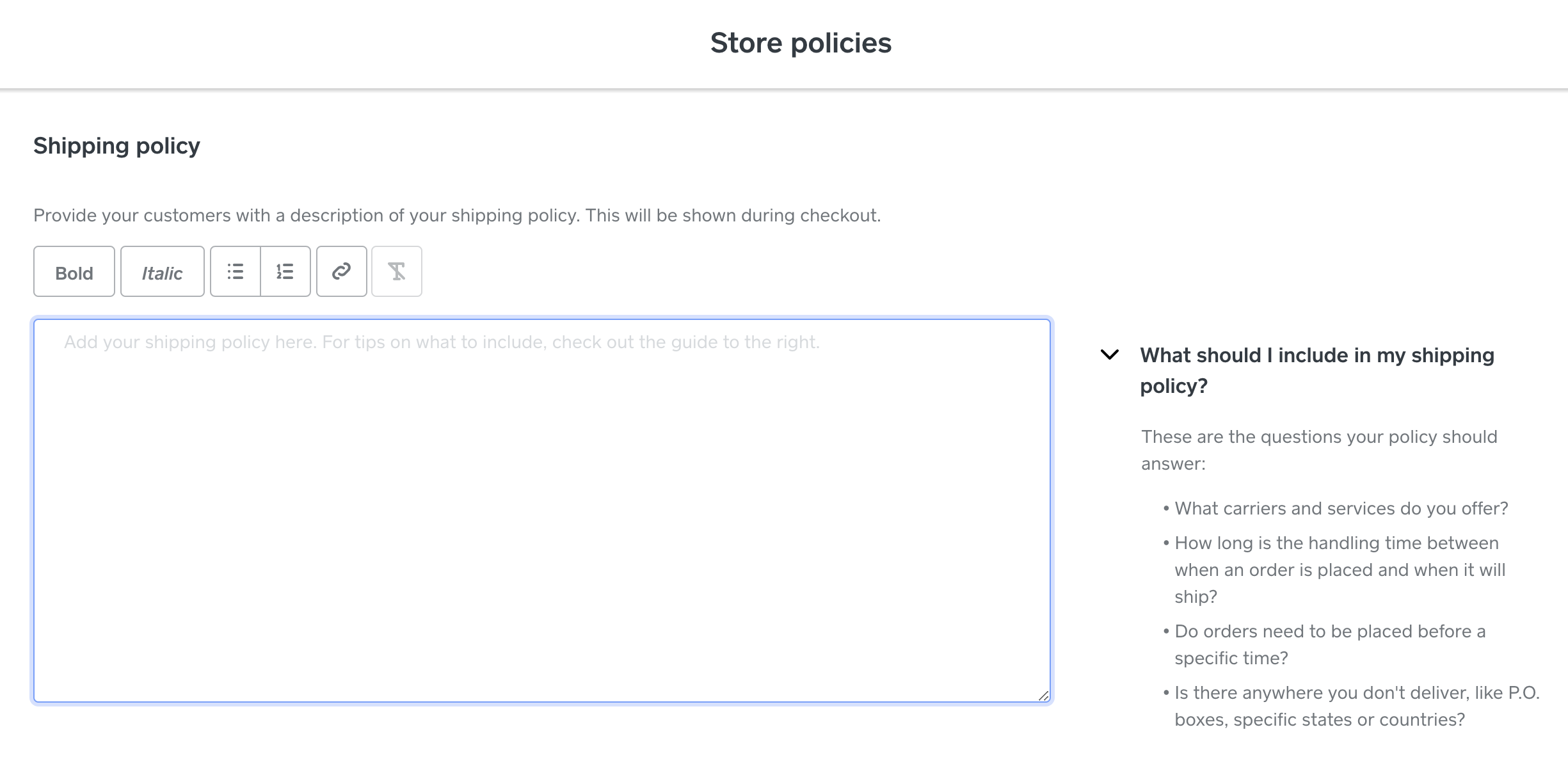Click the 'What carriers and services' tip

click(x=1341, y=509)
